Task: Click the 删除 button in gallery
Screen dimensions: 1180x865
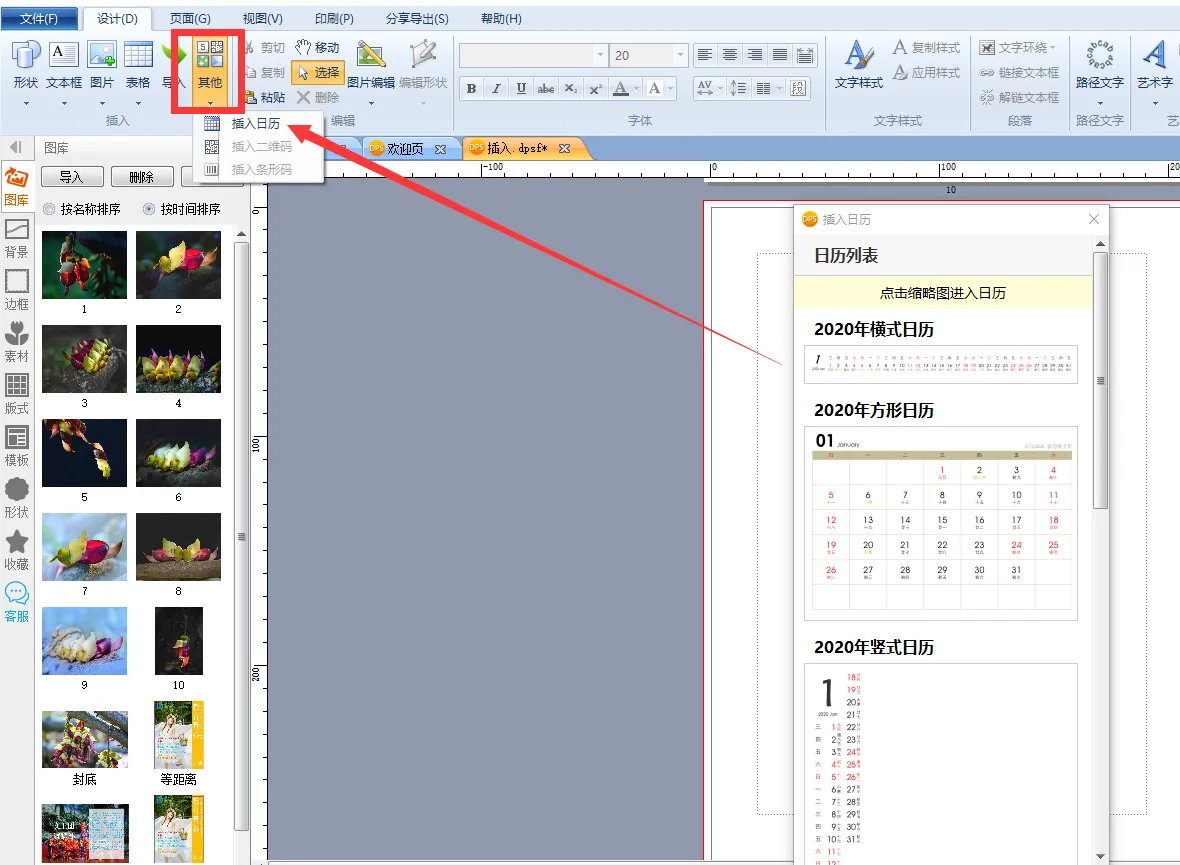Action: point(141,177)
